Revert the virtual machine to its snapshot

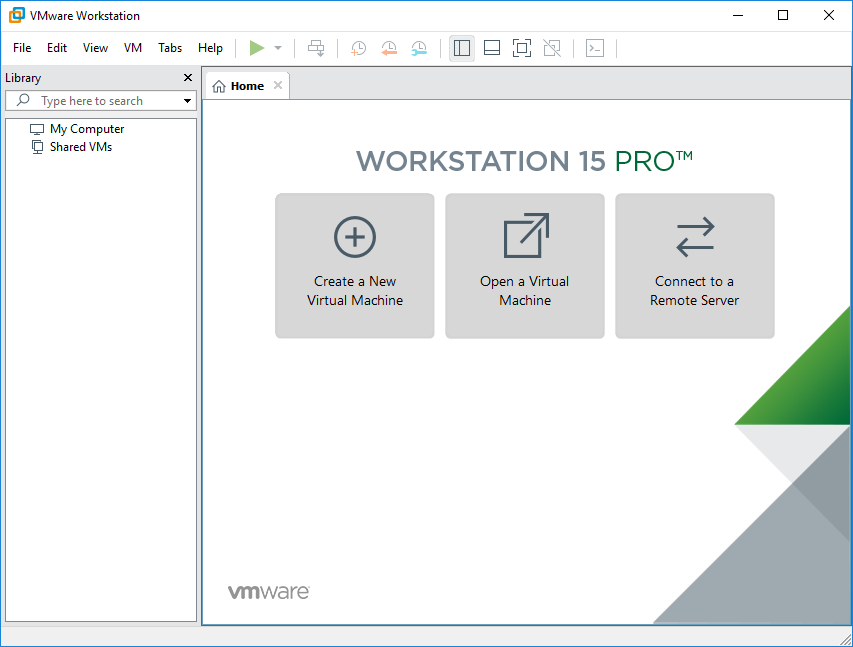pyautogui.click(x=389, y=47)
